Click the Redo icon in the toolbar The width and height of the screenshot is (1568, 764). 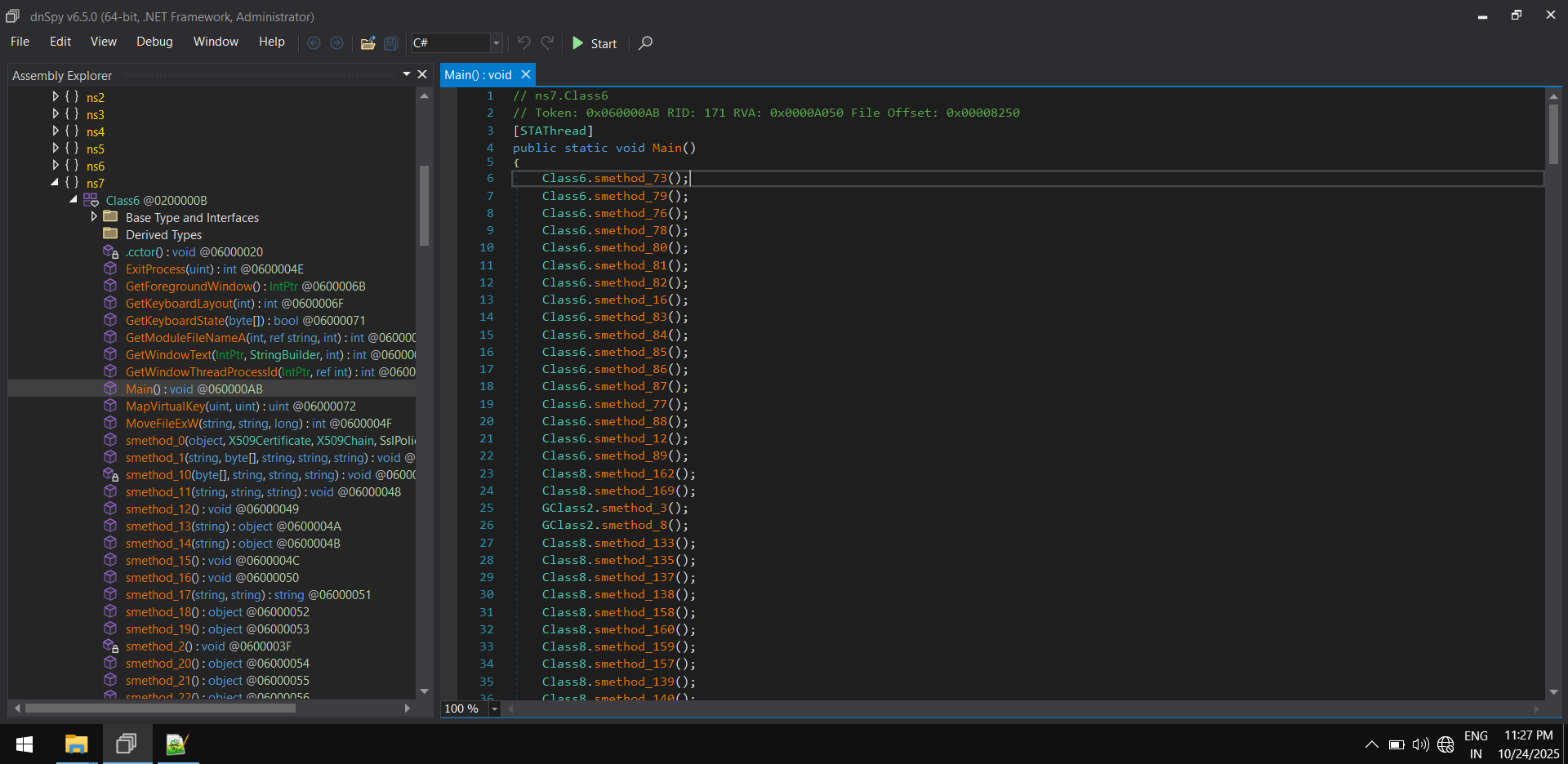click(546, 43)
